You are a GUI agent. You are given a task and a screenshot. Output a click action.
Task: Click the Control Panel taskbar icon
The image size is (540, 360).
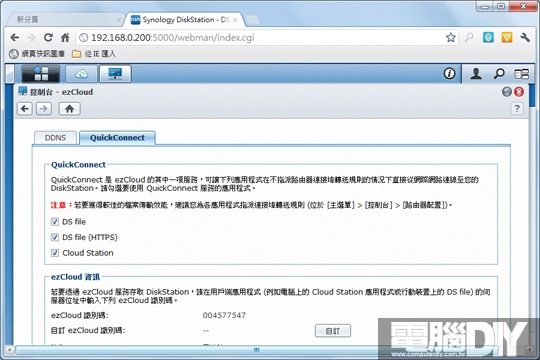tap(115, 73)
